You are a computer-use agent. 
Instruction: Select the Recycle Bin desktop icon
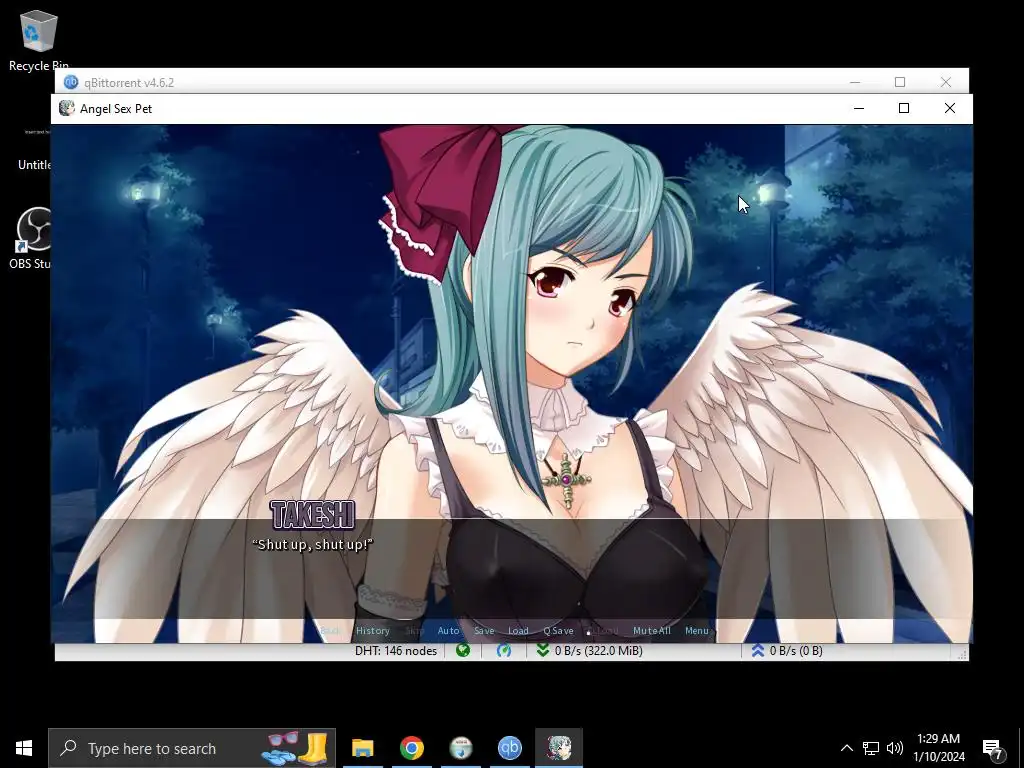point(39,40)
